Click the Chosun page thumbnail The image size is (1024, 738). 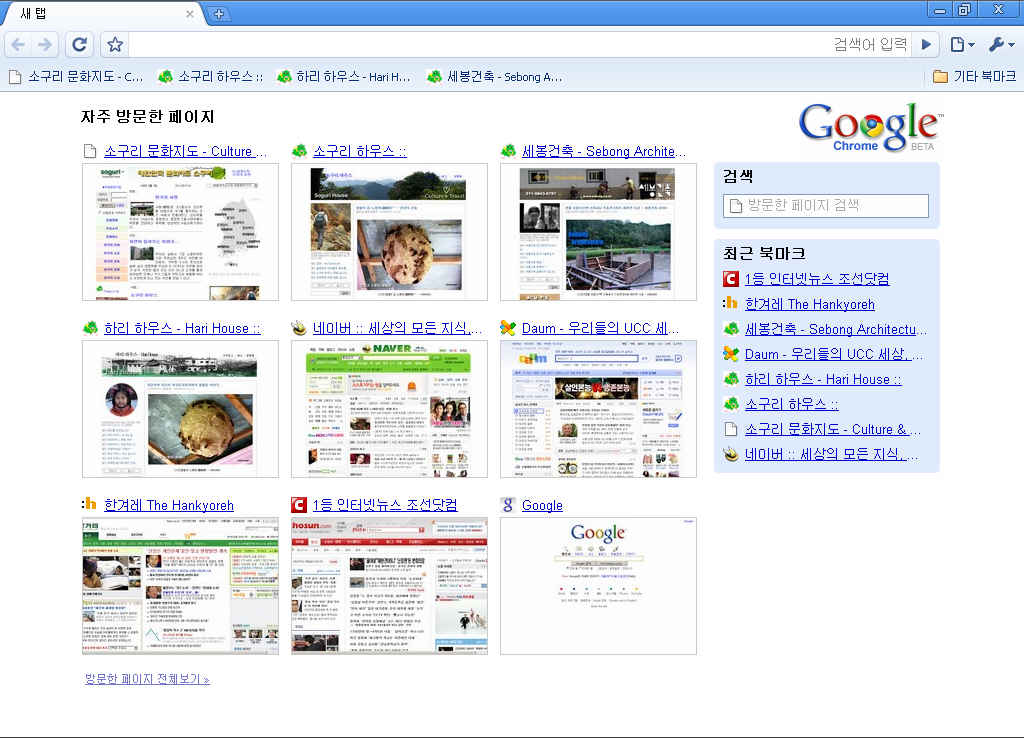pyautogui.click(x=389, y=586)
